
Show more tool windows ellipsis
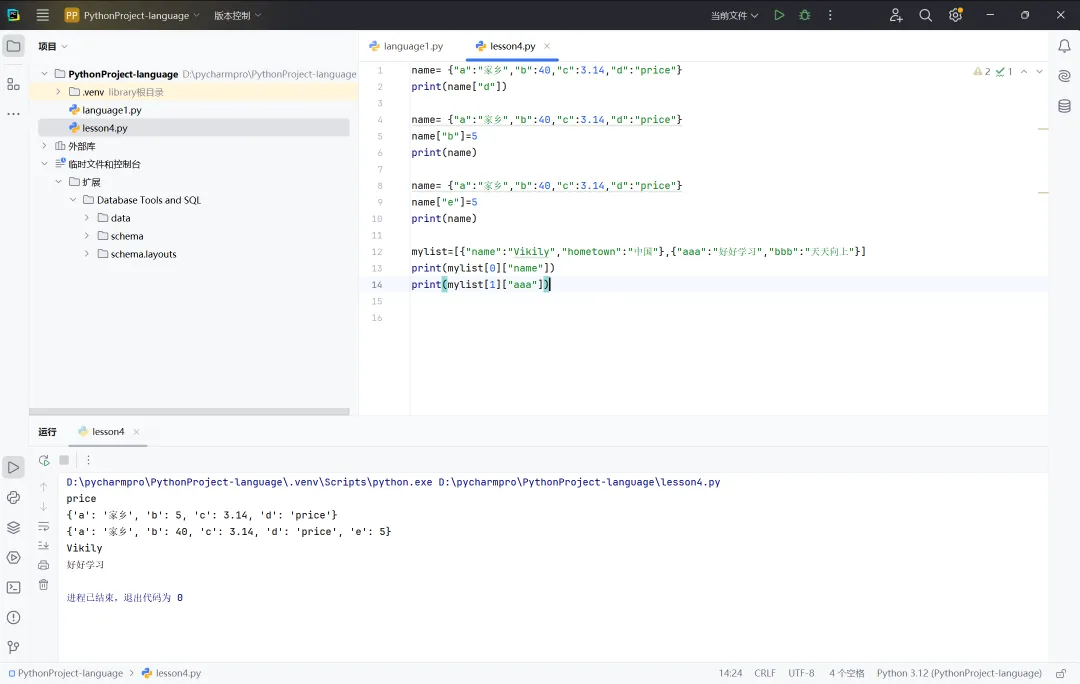(x=14, y=114)
